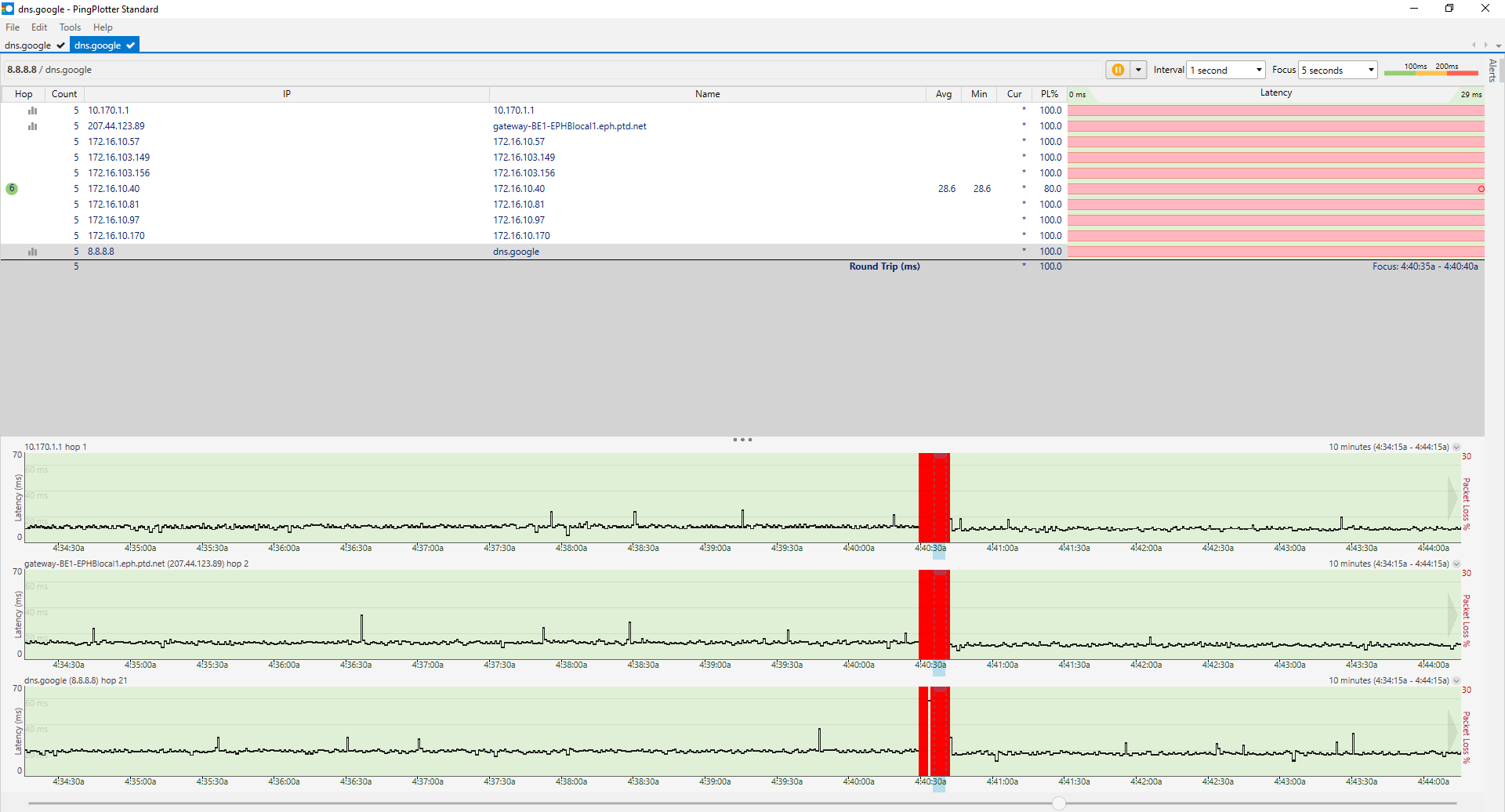
Task: Open the Alerts side panel
Action: [x=1492, y=71]
